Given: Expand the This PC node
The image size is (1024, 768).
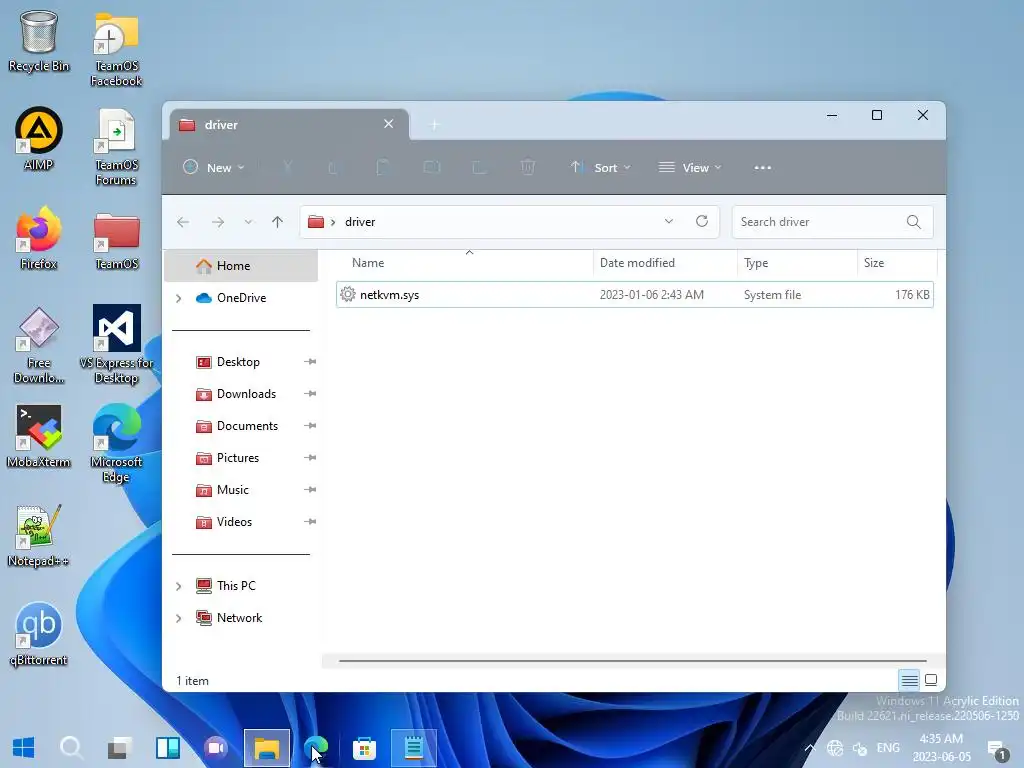Looking at the screenshot, I should point(178,586).
